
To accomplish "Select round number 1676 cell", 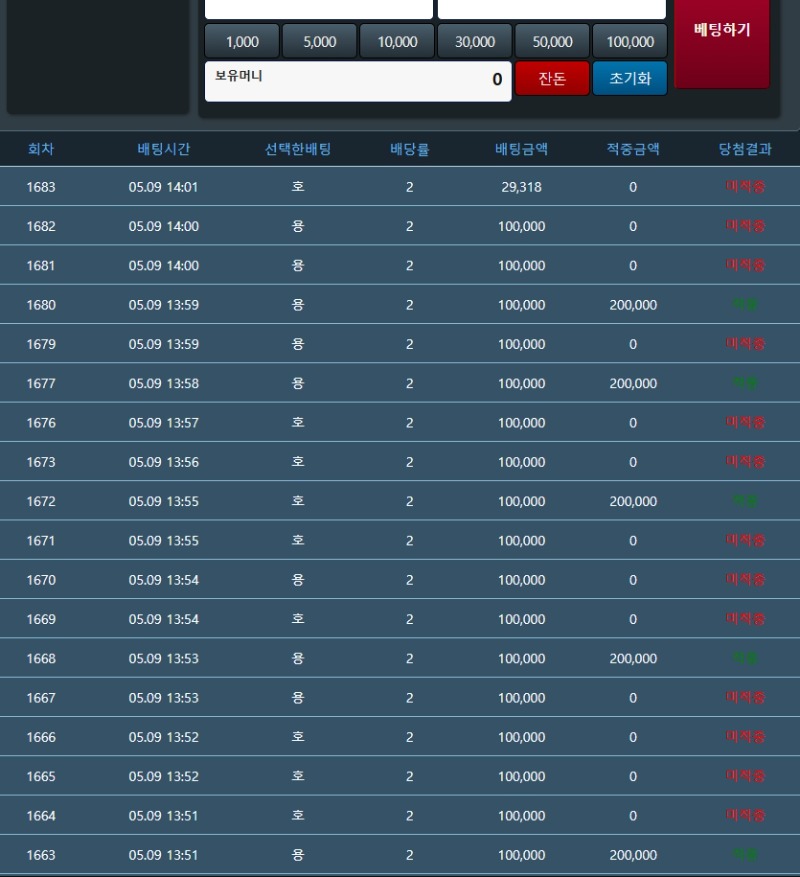I will tap(41, 423).
